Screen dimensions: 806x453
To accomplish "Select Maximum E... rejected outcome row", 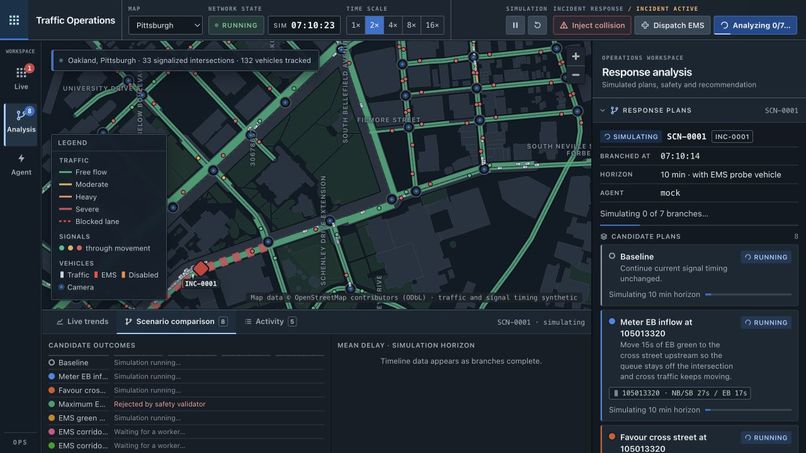I will [x=186, y=404].
